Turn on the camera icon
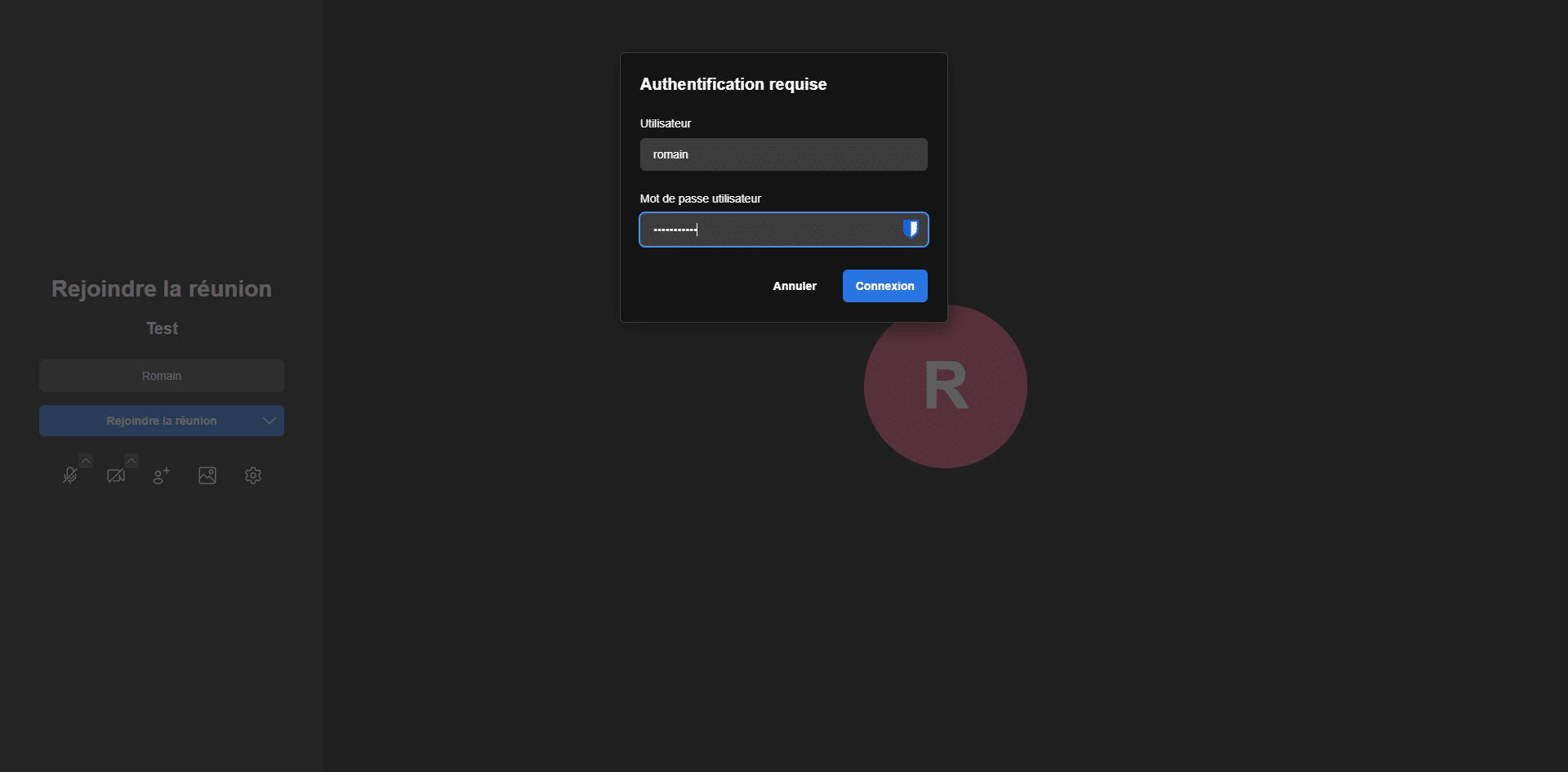 (116, 475)
